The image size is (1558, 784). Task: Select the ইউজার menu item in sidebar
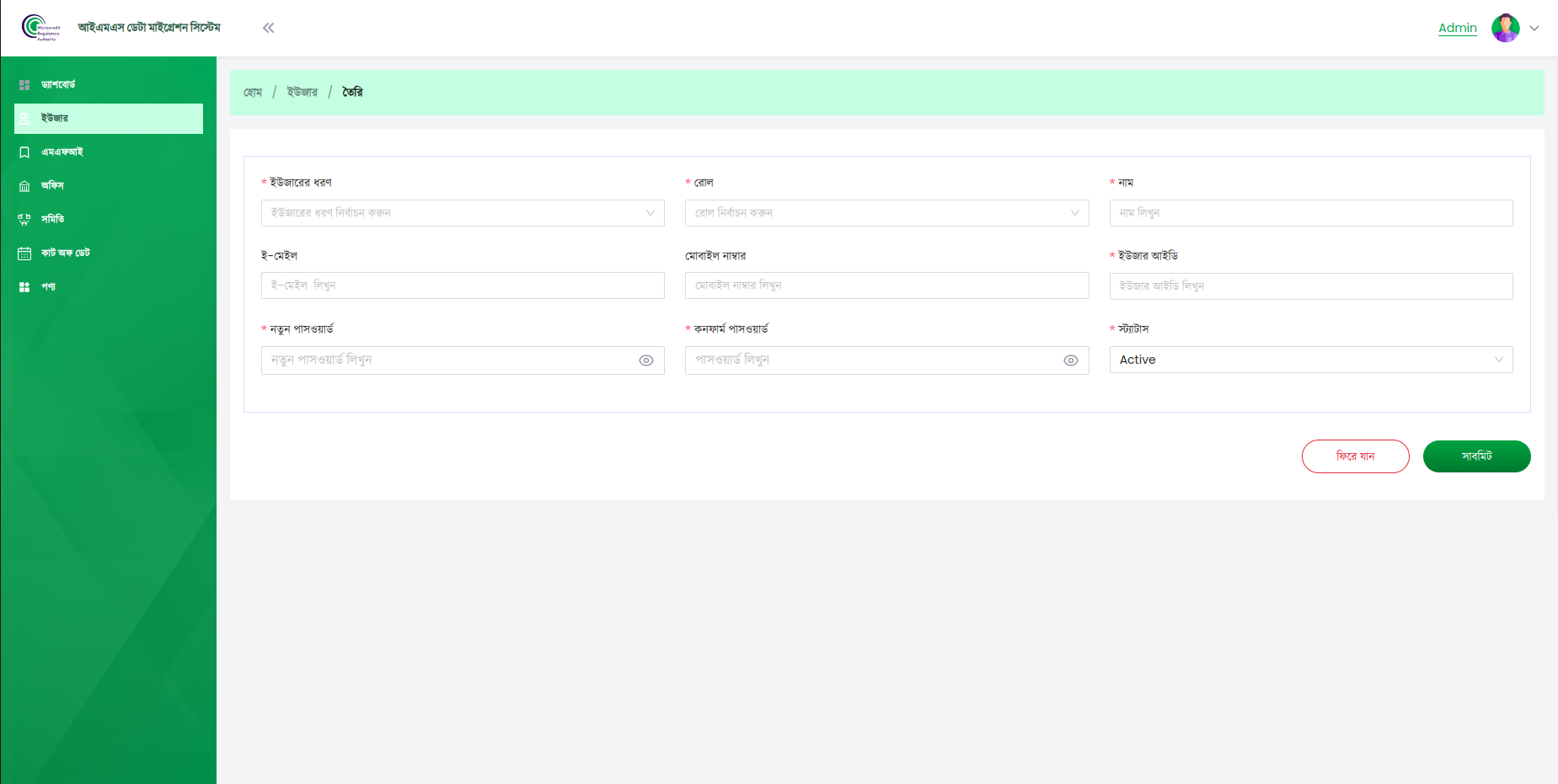(109, 119)
